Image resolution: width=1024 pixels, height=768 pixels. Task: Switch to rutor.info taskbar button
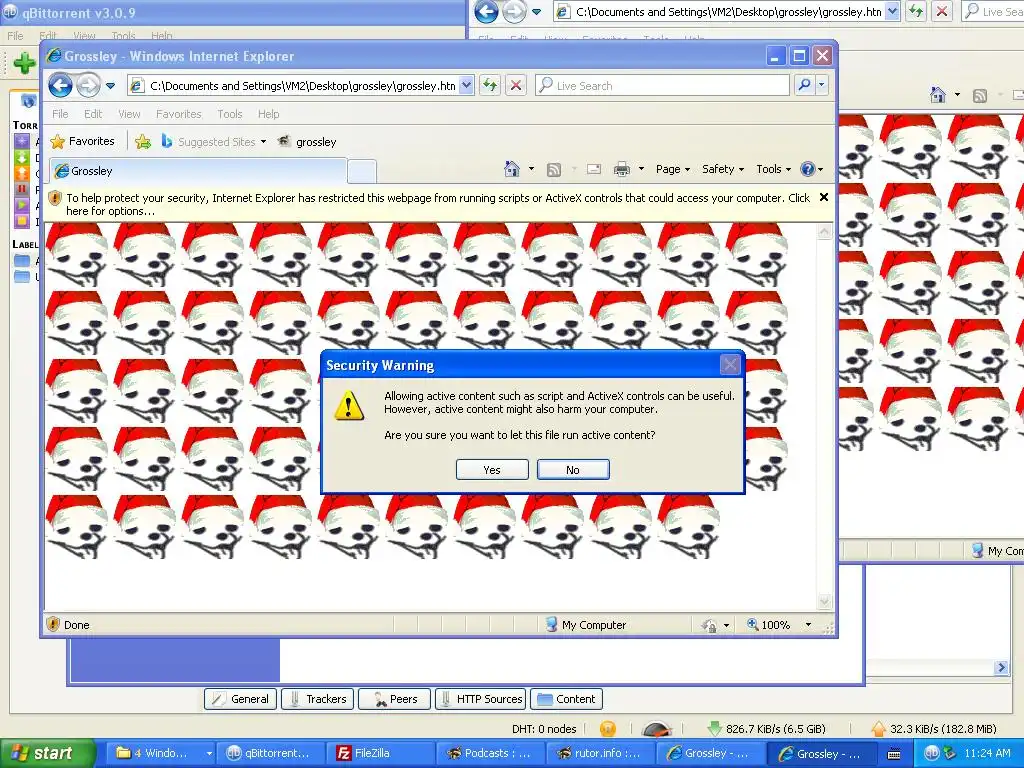click(599, 753)
